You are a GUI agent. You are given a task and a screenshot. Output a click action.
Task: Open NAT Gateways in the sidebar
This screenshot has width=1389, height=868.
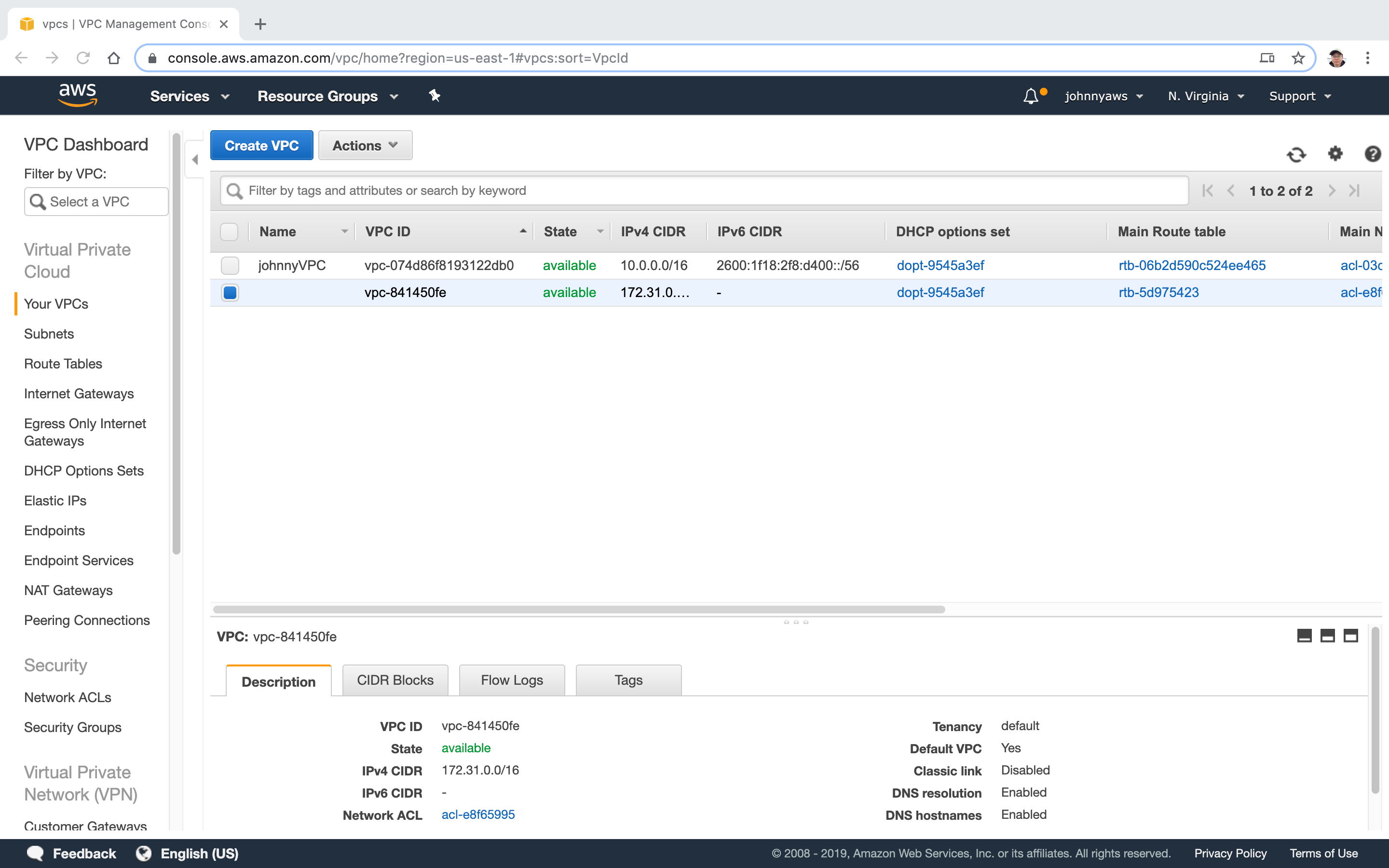pyautogui.click(x=68, y=590)
